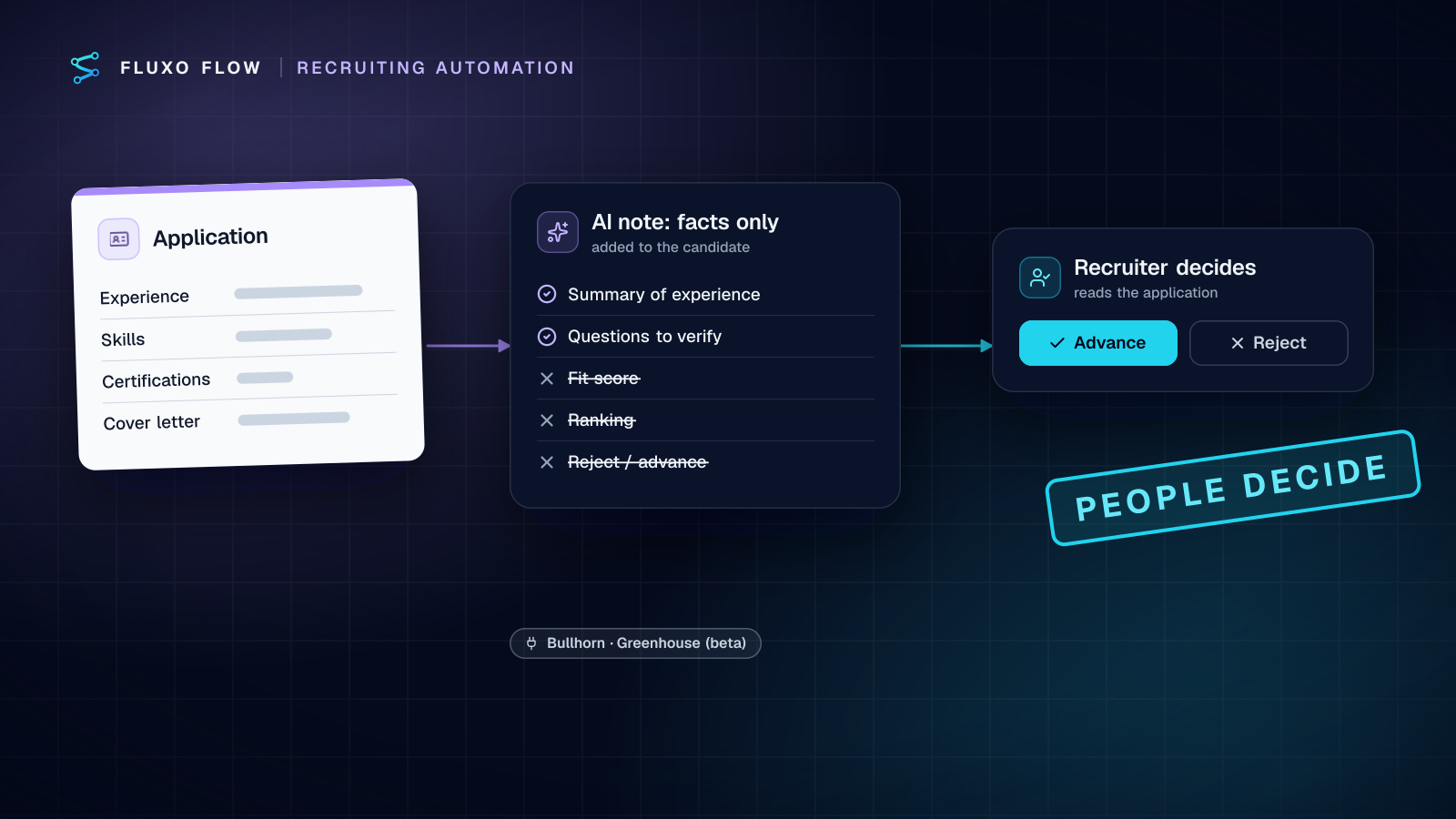This screenshot has height=819, width=1456.
Task: Click the Reject button
Action: click(x=1269, y=343)
